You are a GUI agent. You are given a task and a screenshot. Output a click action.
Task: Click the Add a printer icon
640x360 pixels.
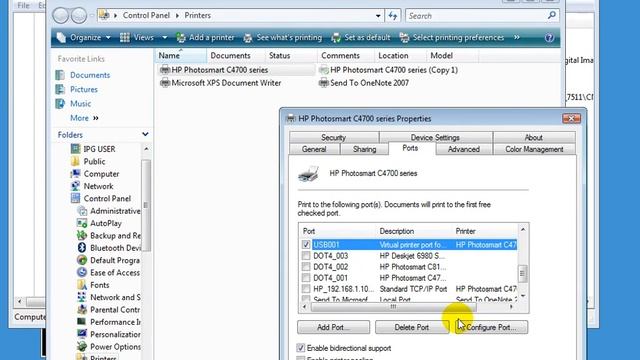click(x=181, y=38)
